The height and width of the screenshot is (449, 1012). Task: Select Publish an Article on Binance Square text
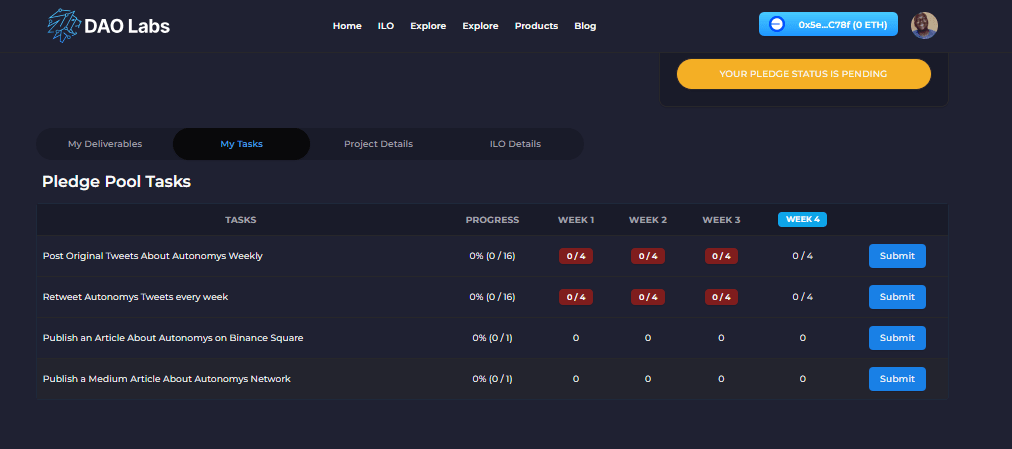(x=173, y=338)
